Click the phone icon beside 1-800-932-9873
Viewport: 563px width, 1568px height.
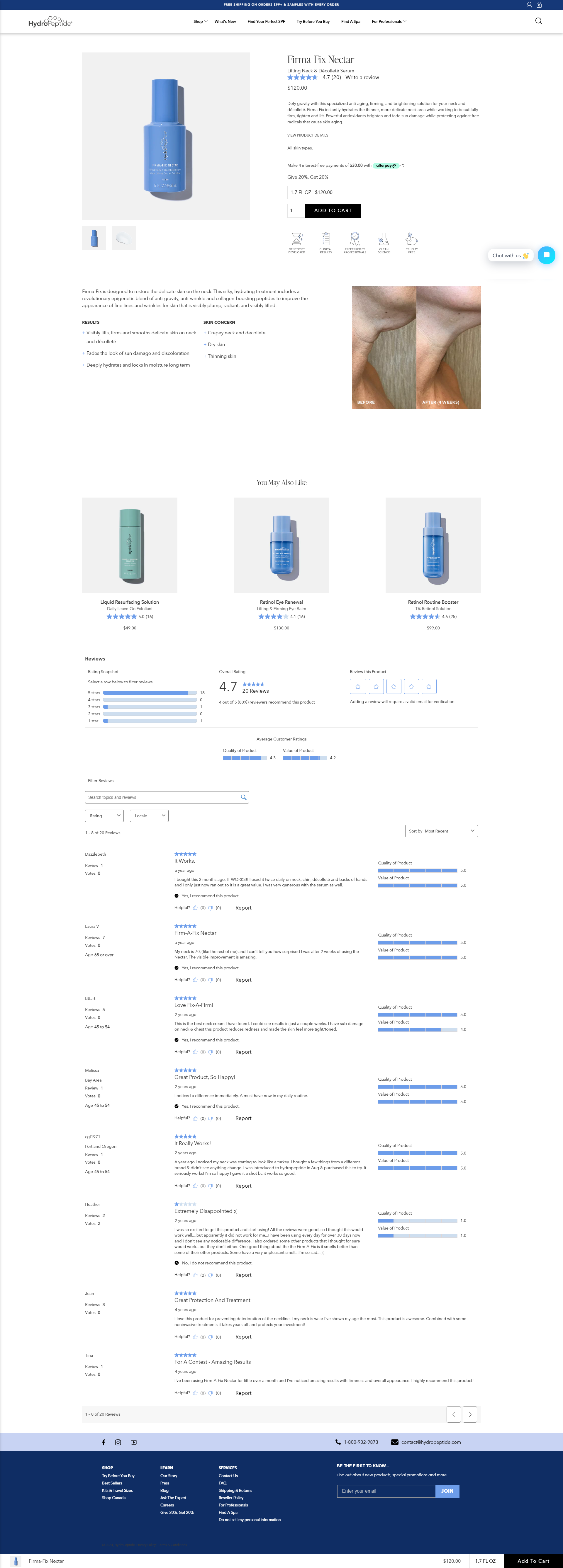click(x=338, y=1442)
